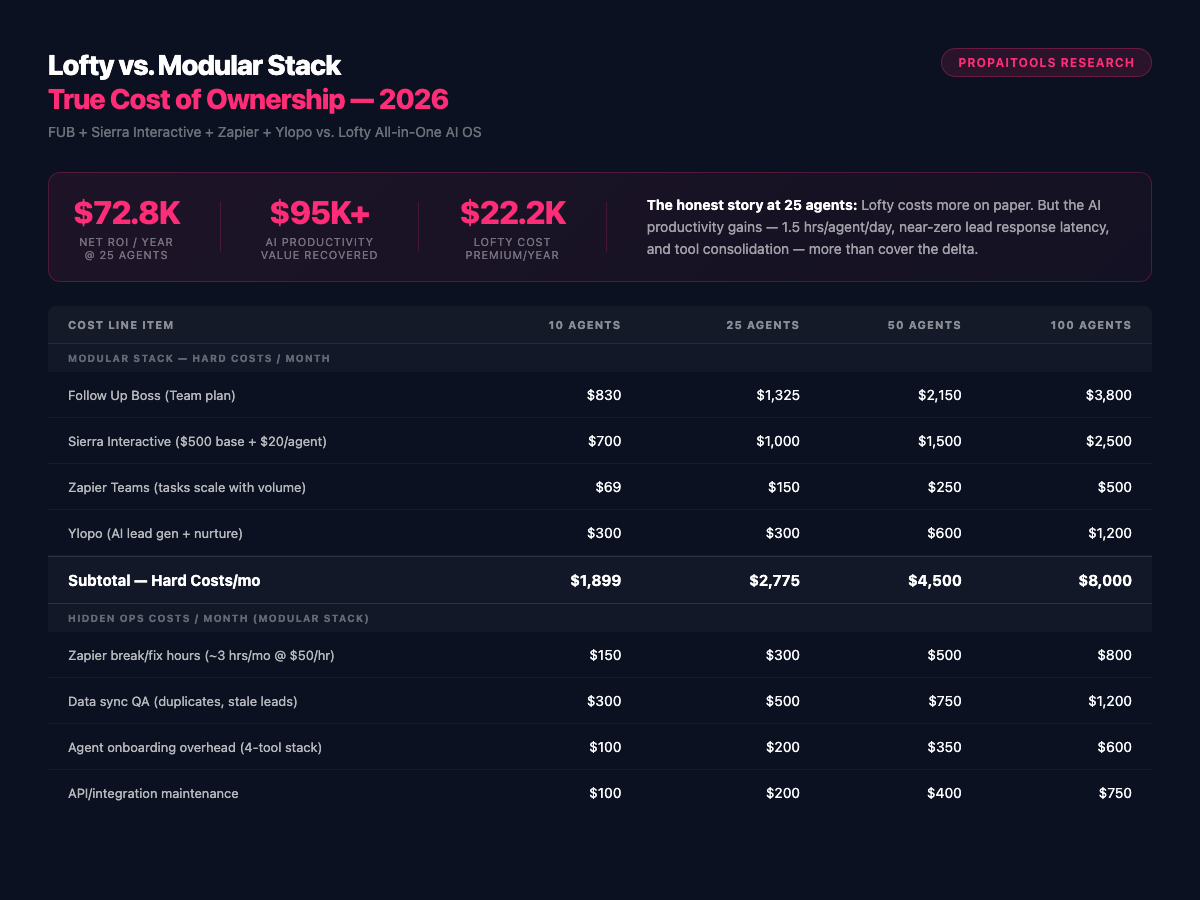Click the Data sync QA row label
The width and height of the screenshot is (1200, 900).
(x=183, y=701)
